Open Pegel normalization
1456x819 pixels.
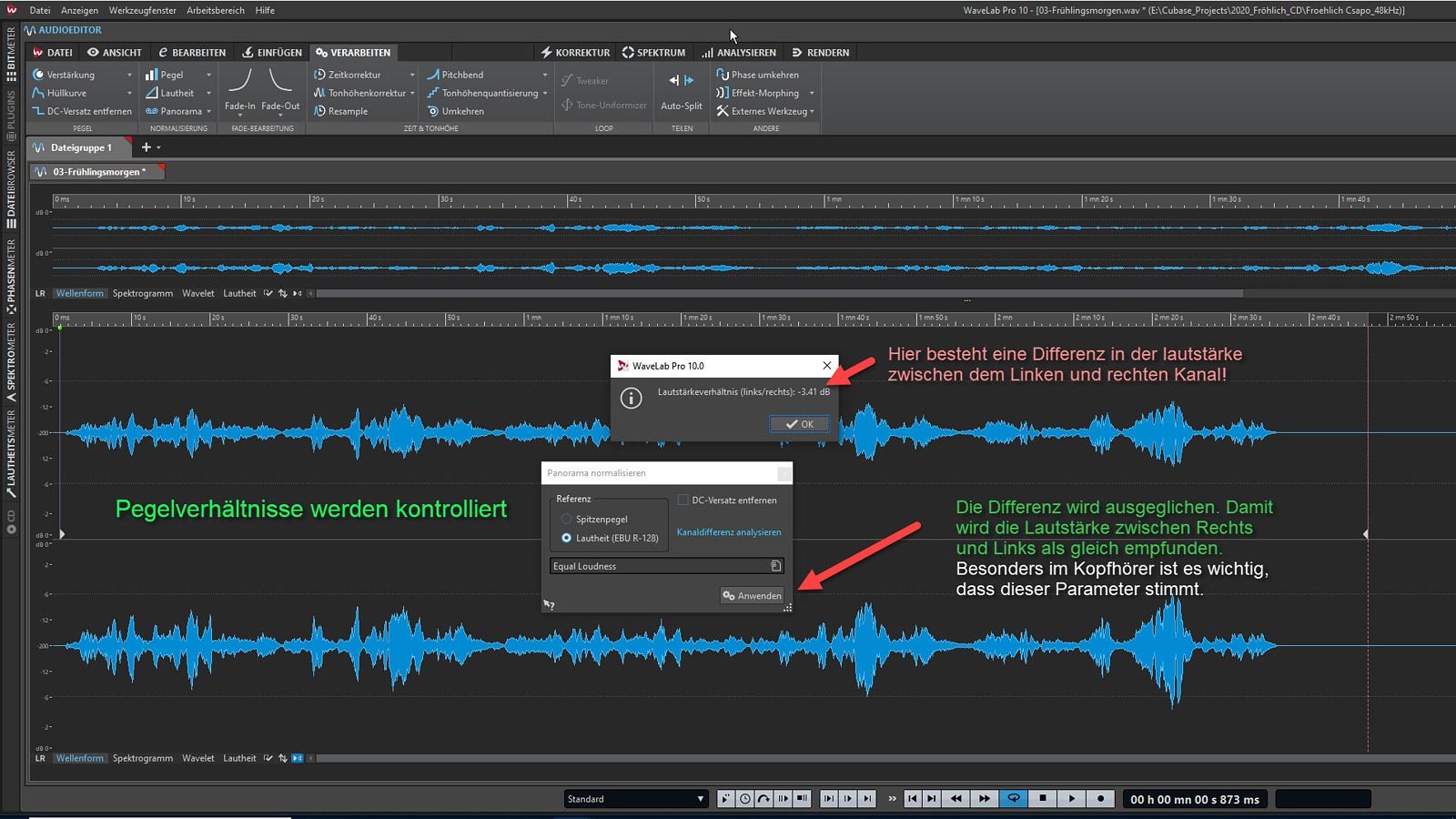point(165,75)
